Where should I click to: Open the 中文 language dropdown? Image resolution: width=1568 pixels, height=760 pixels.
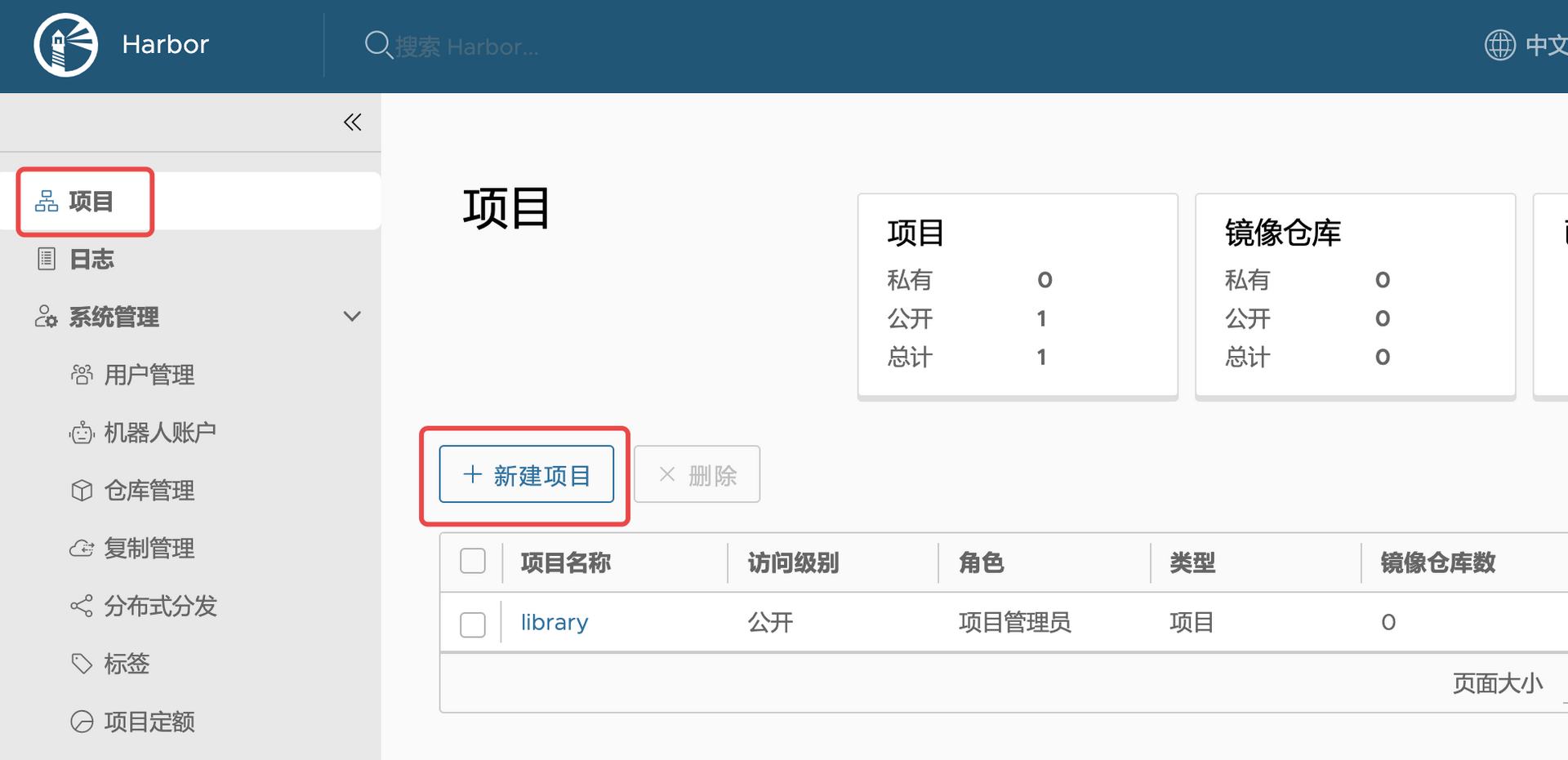point(1543,45)
